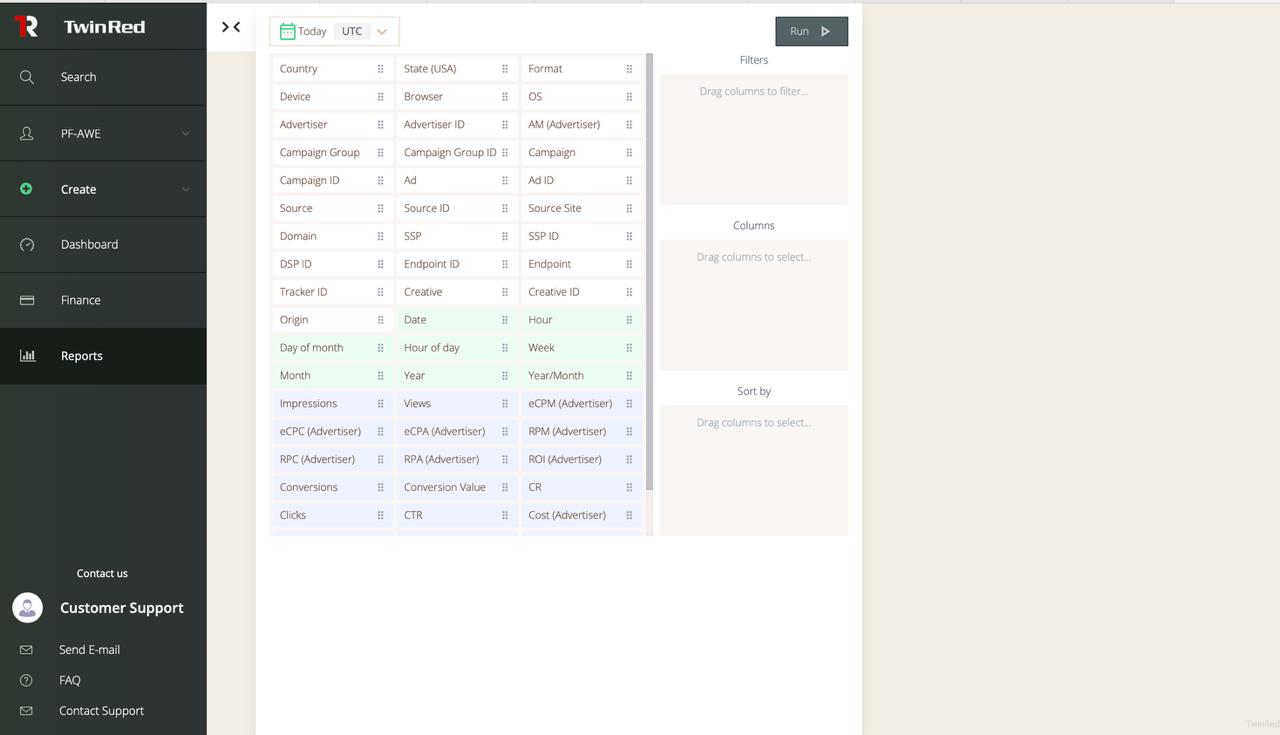Click the Search magnifier icon in sidebar
The width and height of the screenshot is (1280, 735).
(27, 77)
